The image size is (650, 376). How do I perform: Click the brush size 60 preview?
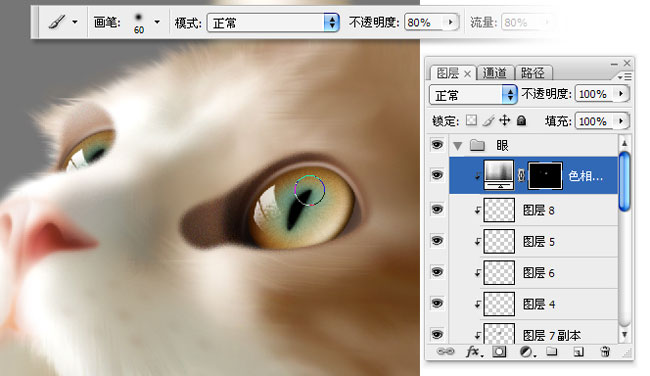click(138, 23)
